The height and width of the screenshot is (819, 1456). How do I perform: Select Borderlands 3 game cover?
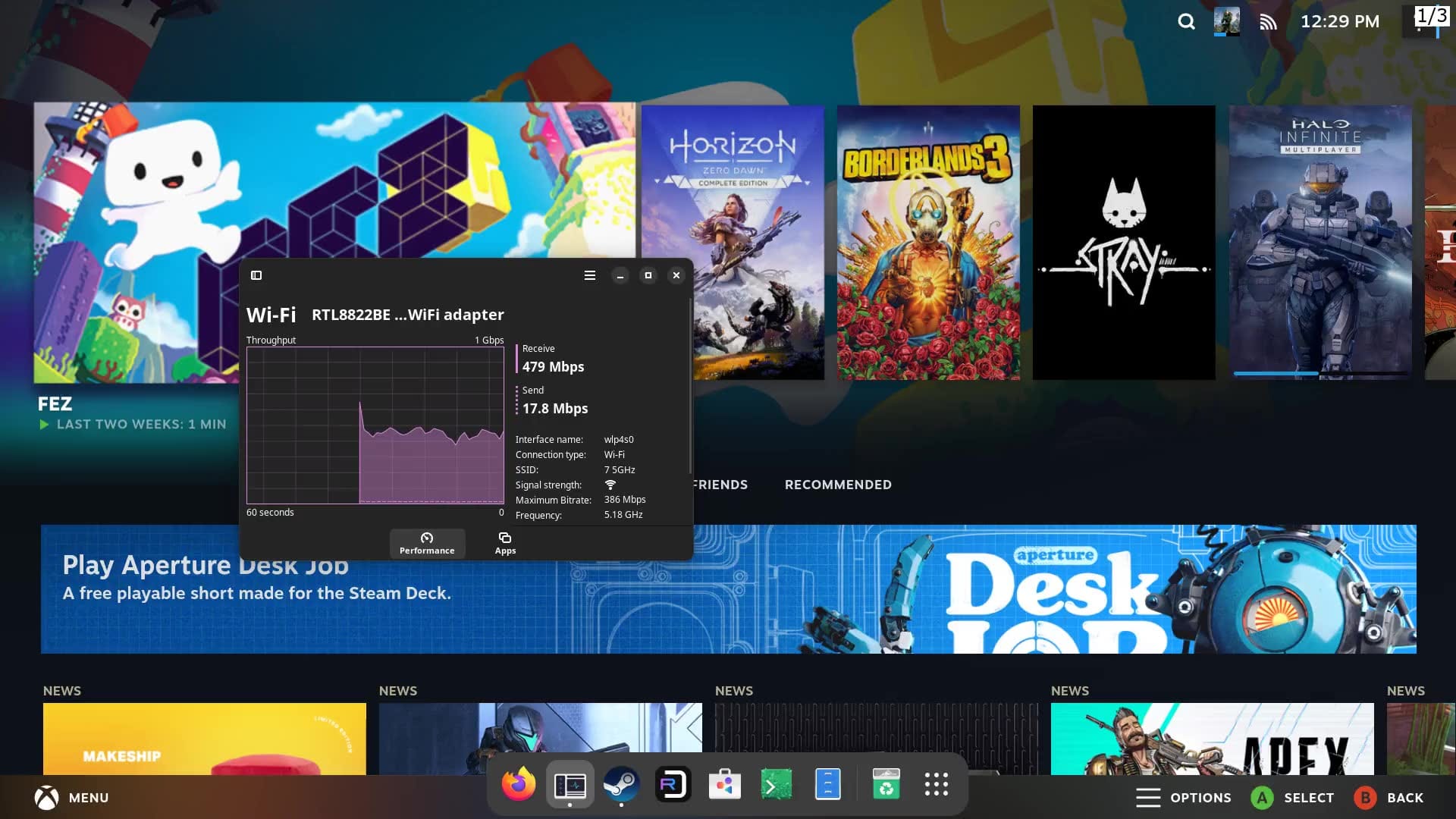click(x=928, y=243)
